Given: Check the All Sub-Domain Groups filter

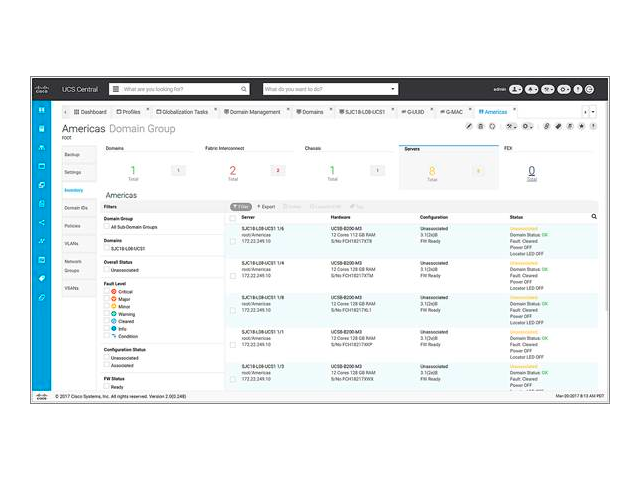Looking at the screenshot, I should pyautogui.click(x=107, y=227).
